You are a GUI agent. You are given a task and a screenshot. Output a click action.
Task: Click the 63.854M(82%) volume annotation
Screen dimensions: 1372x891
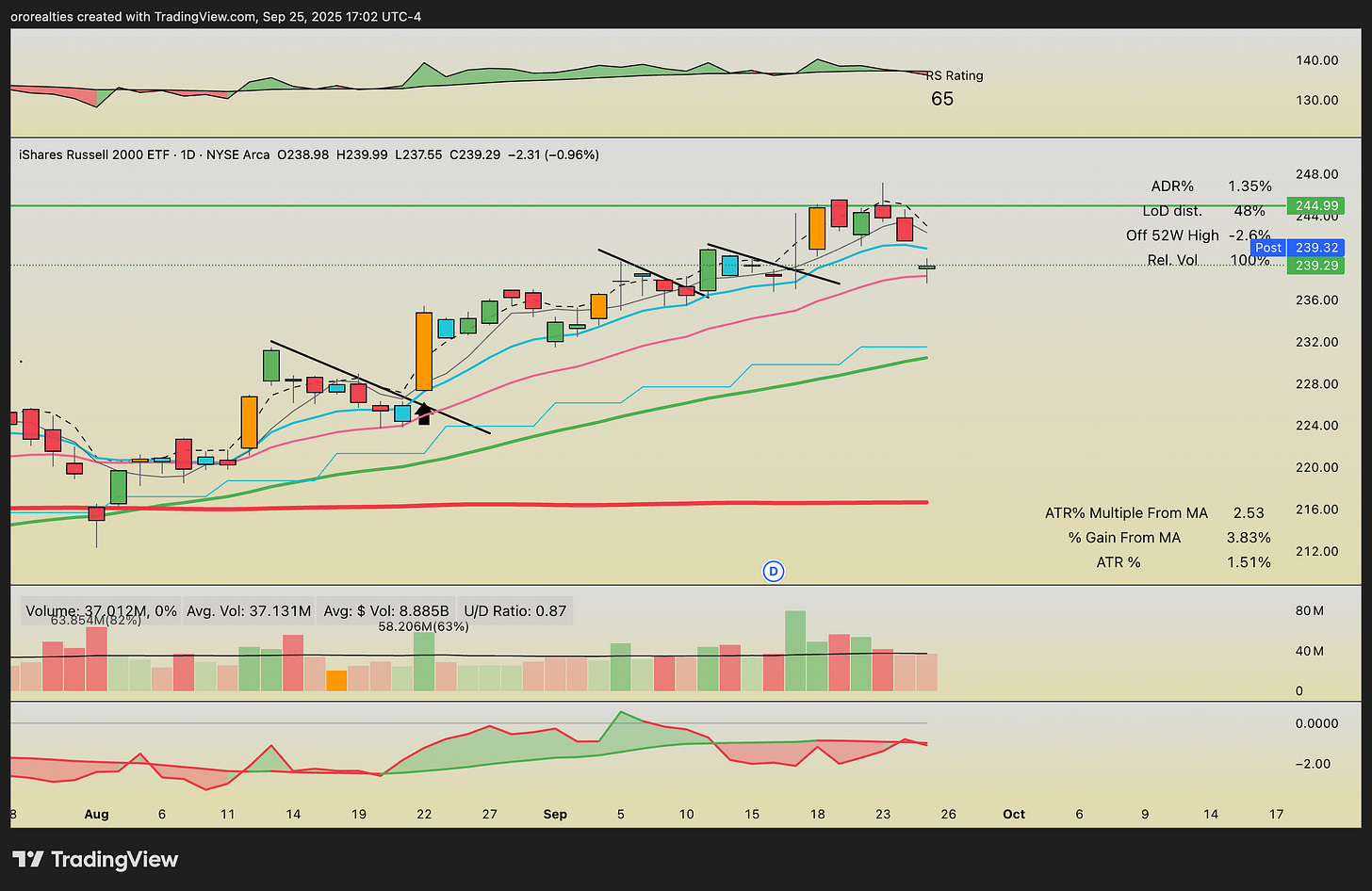(96, 621)
